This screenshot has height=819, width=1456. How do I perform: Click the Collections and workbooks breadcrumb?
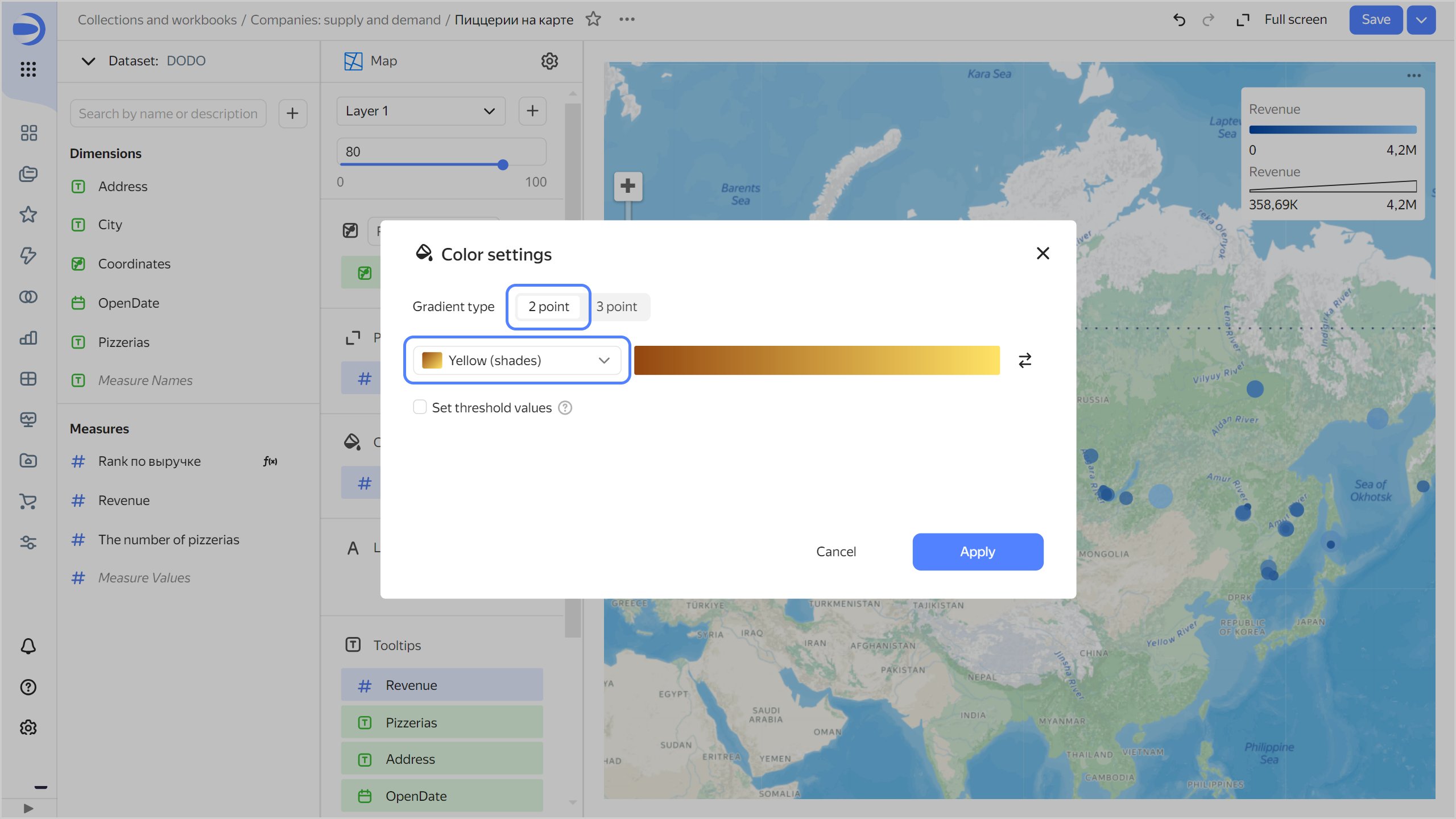156,19
